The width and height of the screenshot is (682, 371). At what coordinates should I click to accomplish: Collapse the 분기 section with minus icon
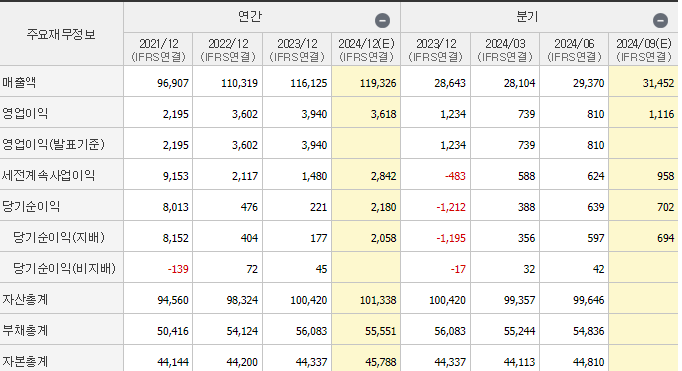[x=660, y=20]
